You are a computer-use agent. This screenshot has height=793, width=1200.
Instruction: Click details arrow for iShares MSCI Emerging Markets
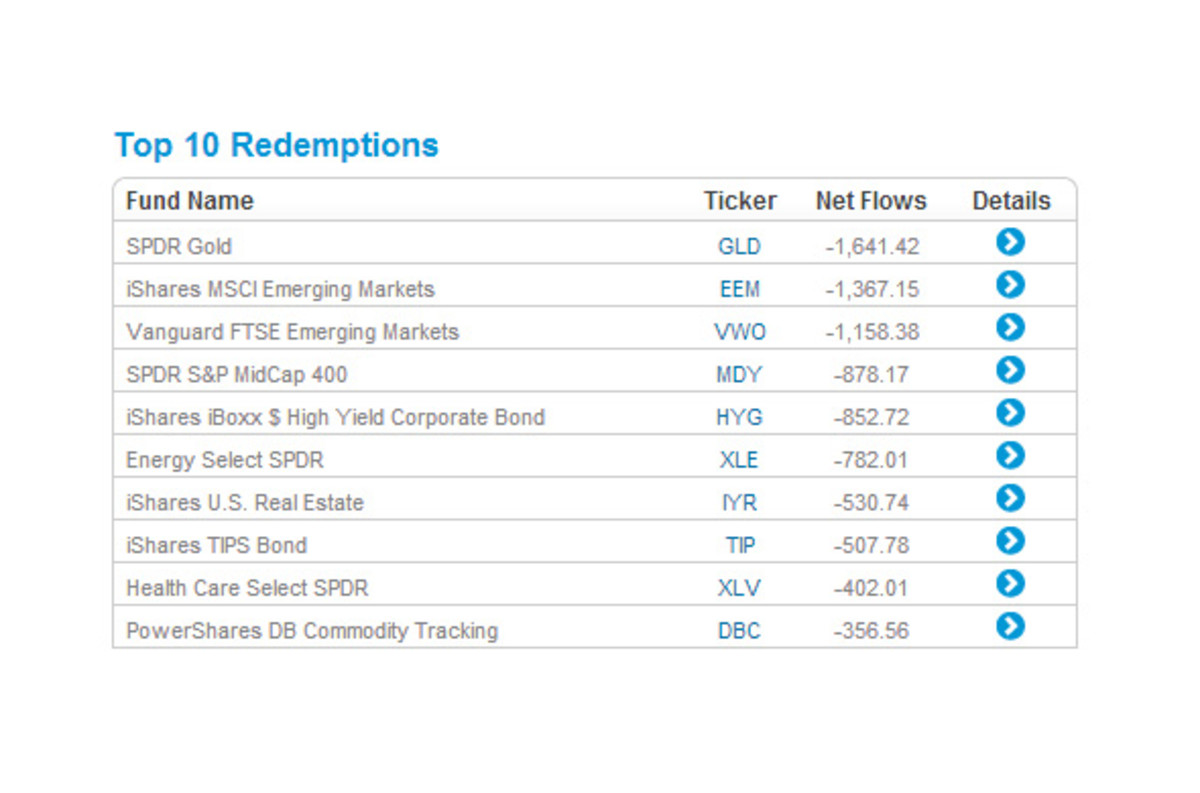1010,285
